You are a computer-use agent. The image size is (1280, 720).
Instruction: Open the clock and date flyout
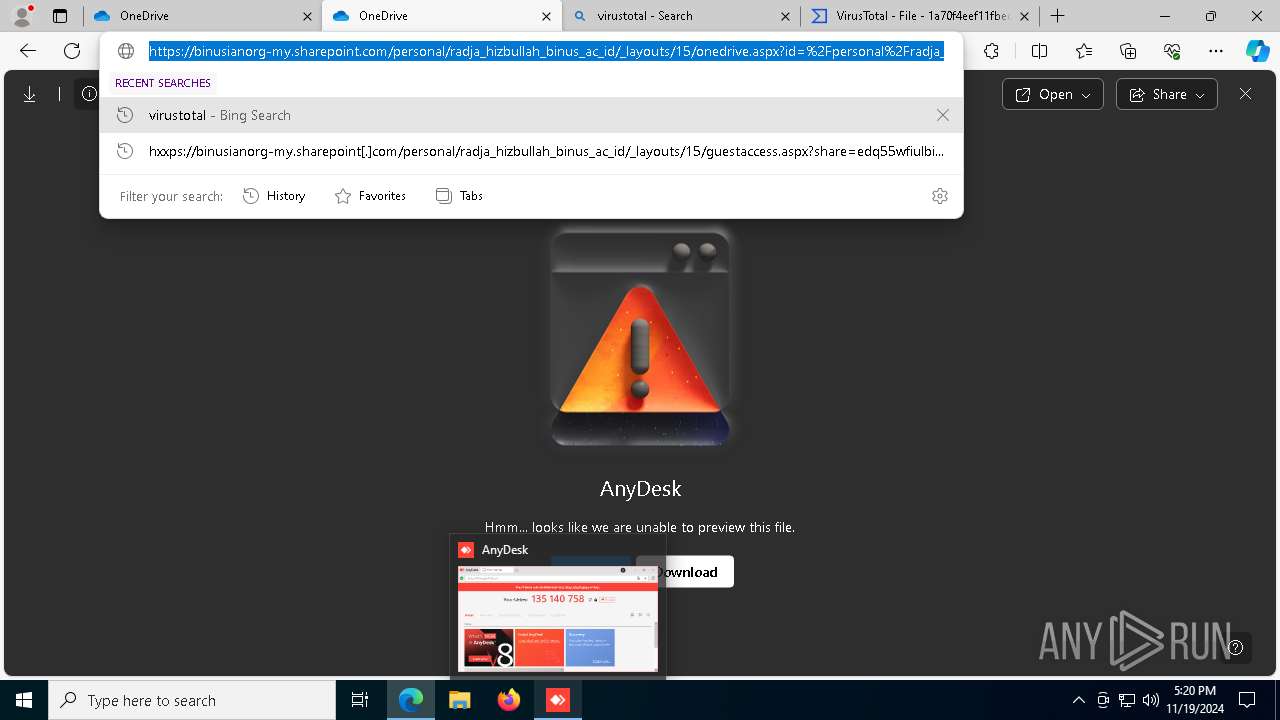click(1196, 700)
